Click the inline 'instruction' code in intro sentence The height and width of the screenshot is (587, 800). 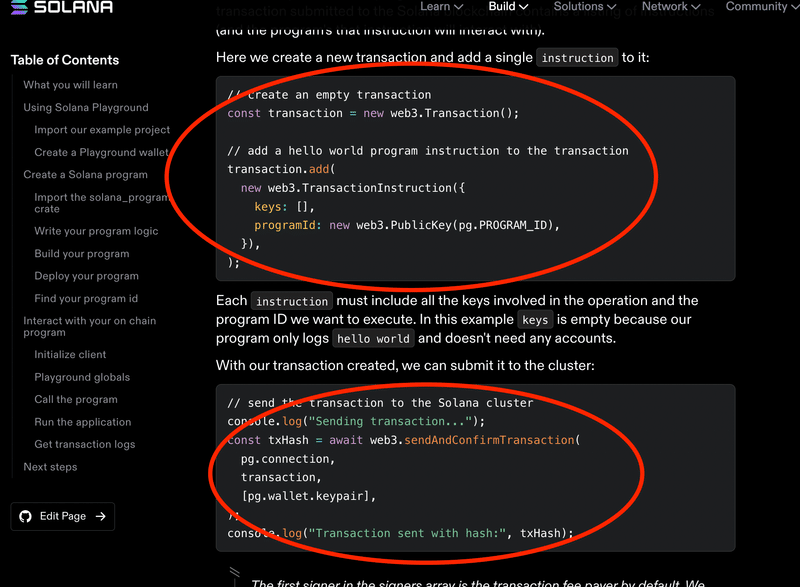tap(577, 58)
